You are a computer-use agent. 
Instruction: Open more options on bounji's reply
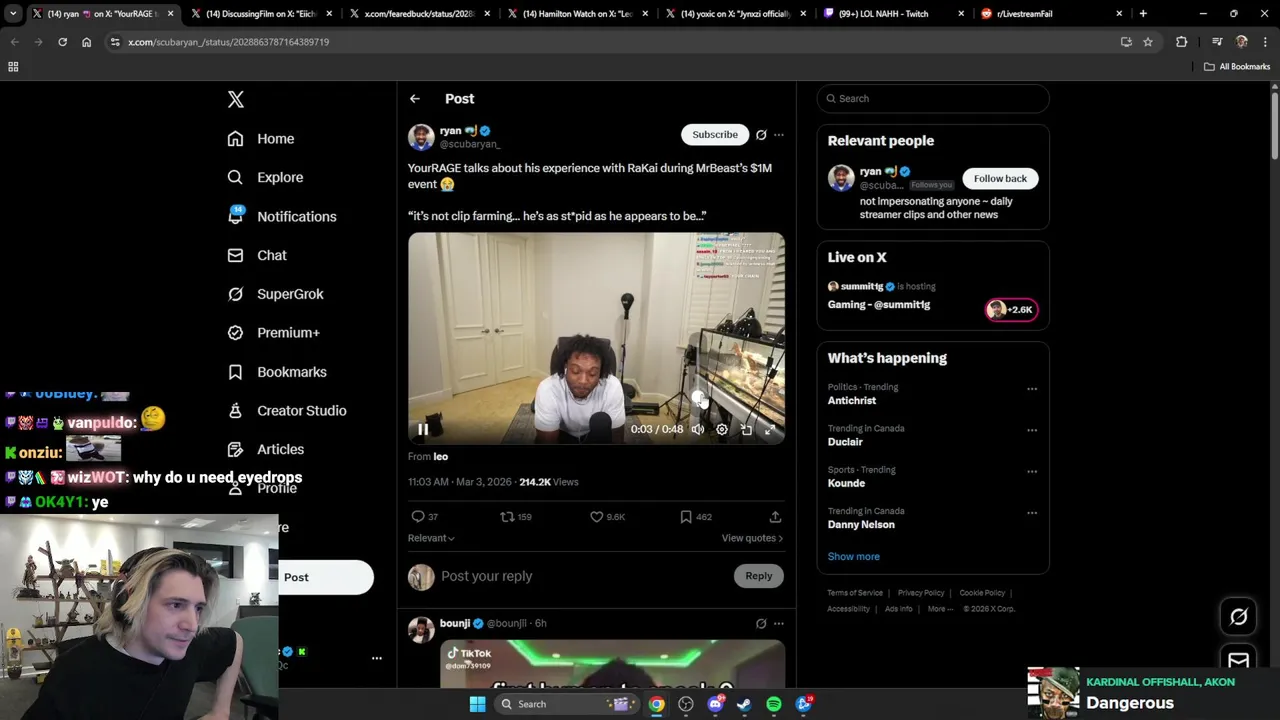pyautogui.click(x=779, y=624)
